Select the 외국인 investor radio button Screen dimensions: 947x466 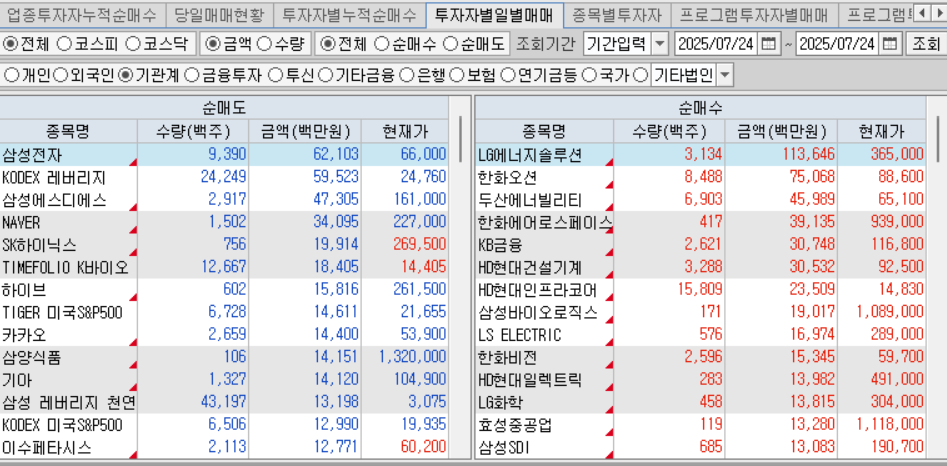click(60, 75)
